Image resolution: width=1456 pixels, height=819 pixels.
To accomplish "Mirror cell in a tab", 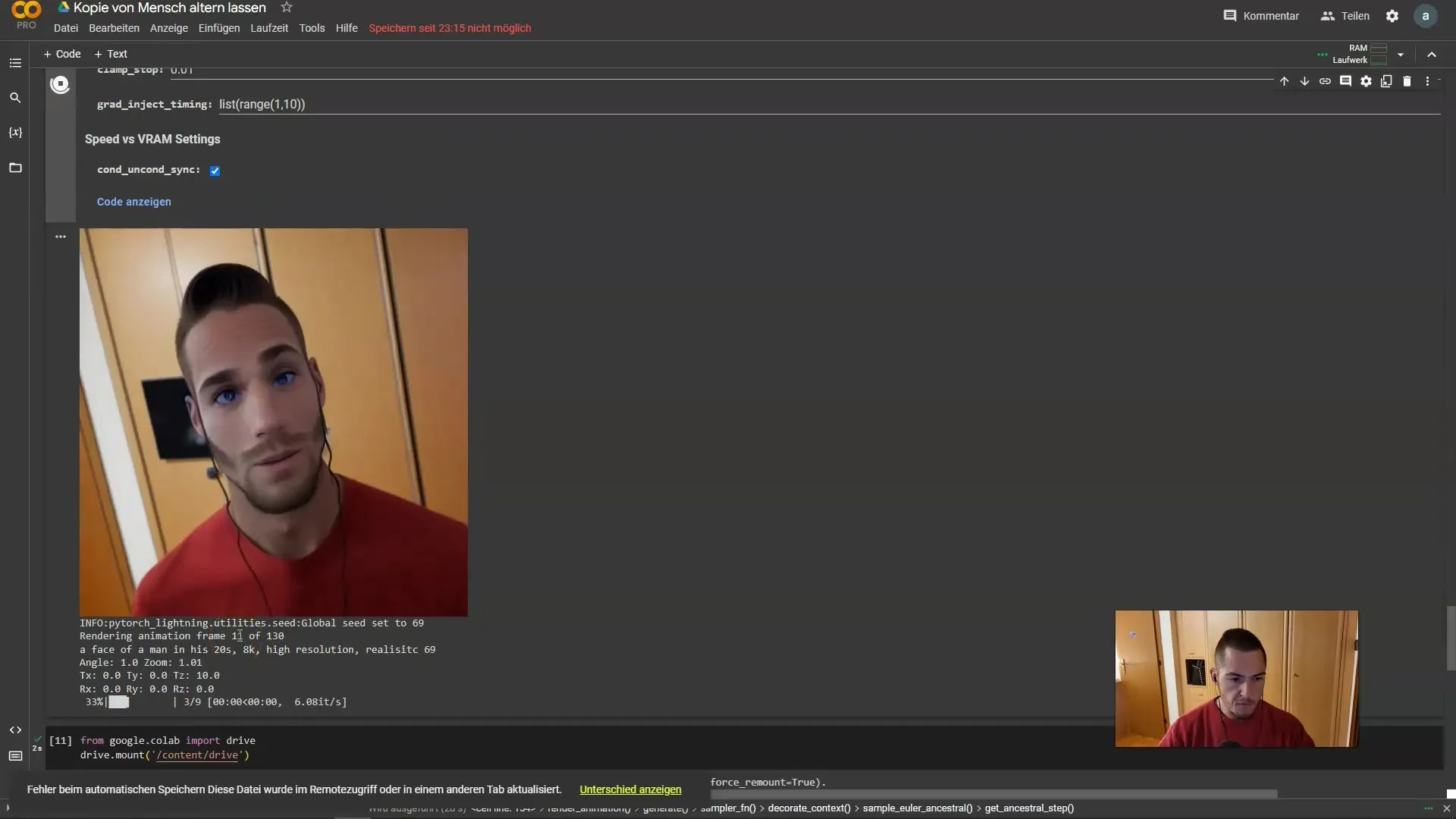I will click(x=1386, y=81).
